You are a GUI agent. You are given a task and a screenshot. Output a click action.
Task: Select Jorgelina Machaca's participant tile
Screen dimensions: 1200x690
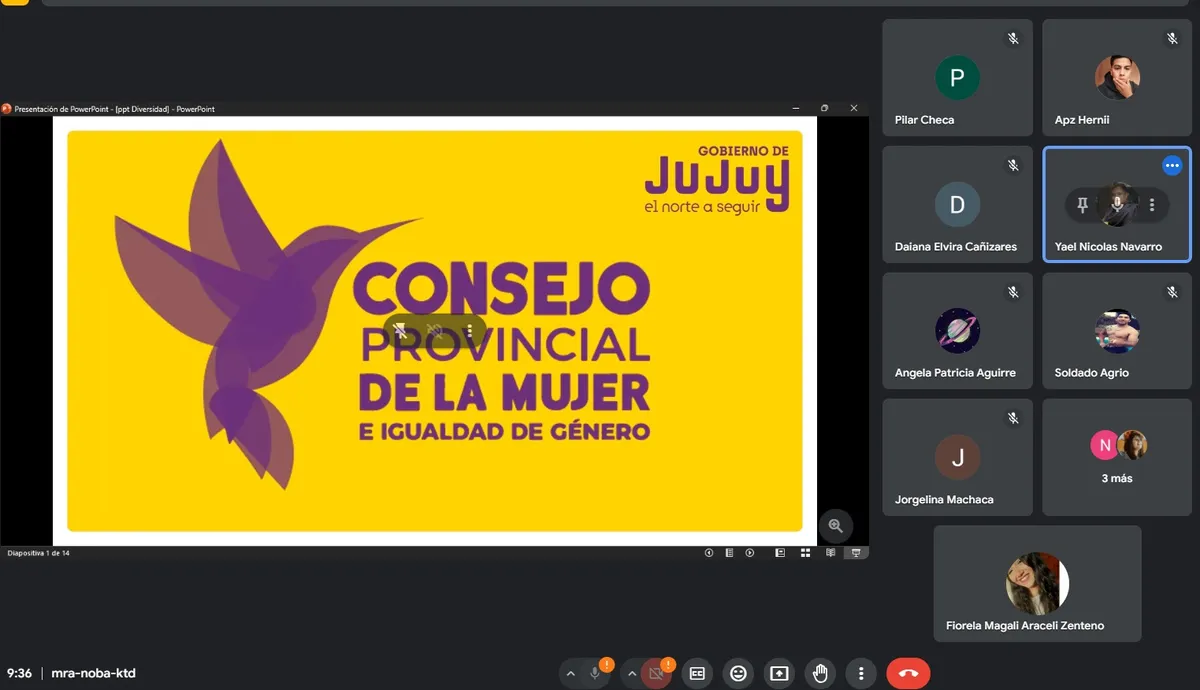click(957, 457)
